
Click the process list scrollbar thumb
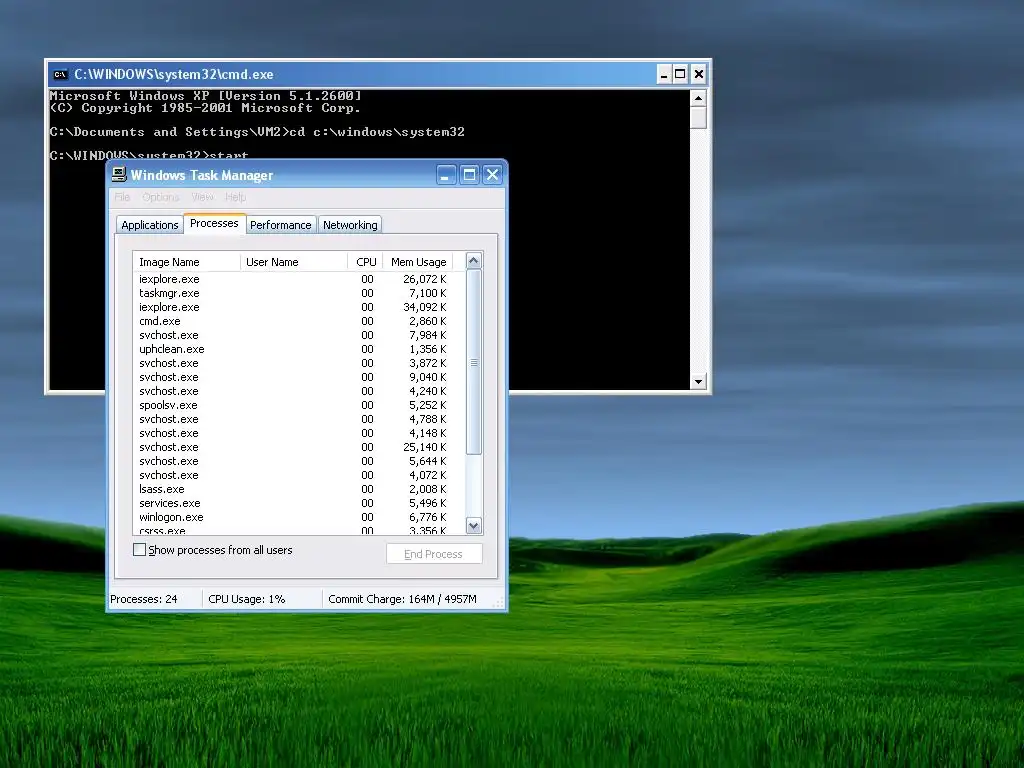tap(474, 362)
